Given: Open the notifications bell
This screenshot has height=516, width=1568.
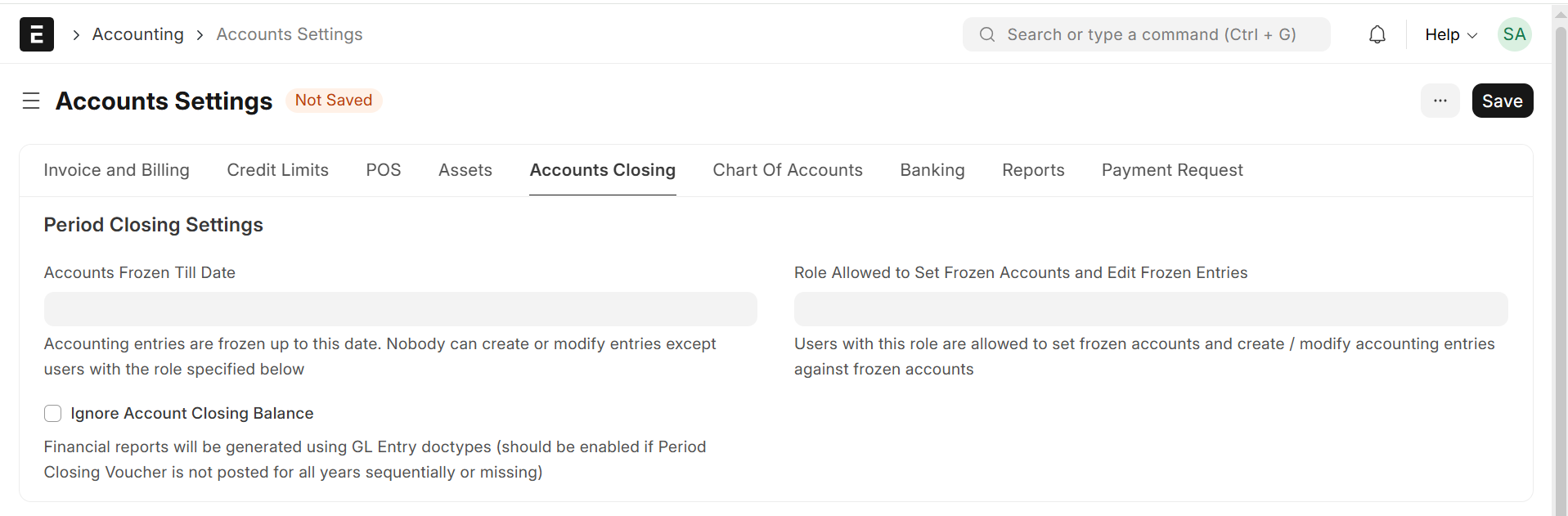Looking at the screenshot, I should coord(1377,34).
